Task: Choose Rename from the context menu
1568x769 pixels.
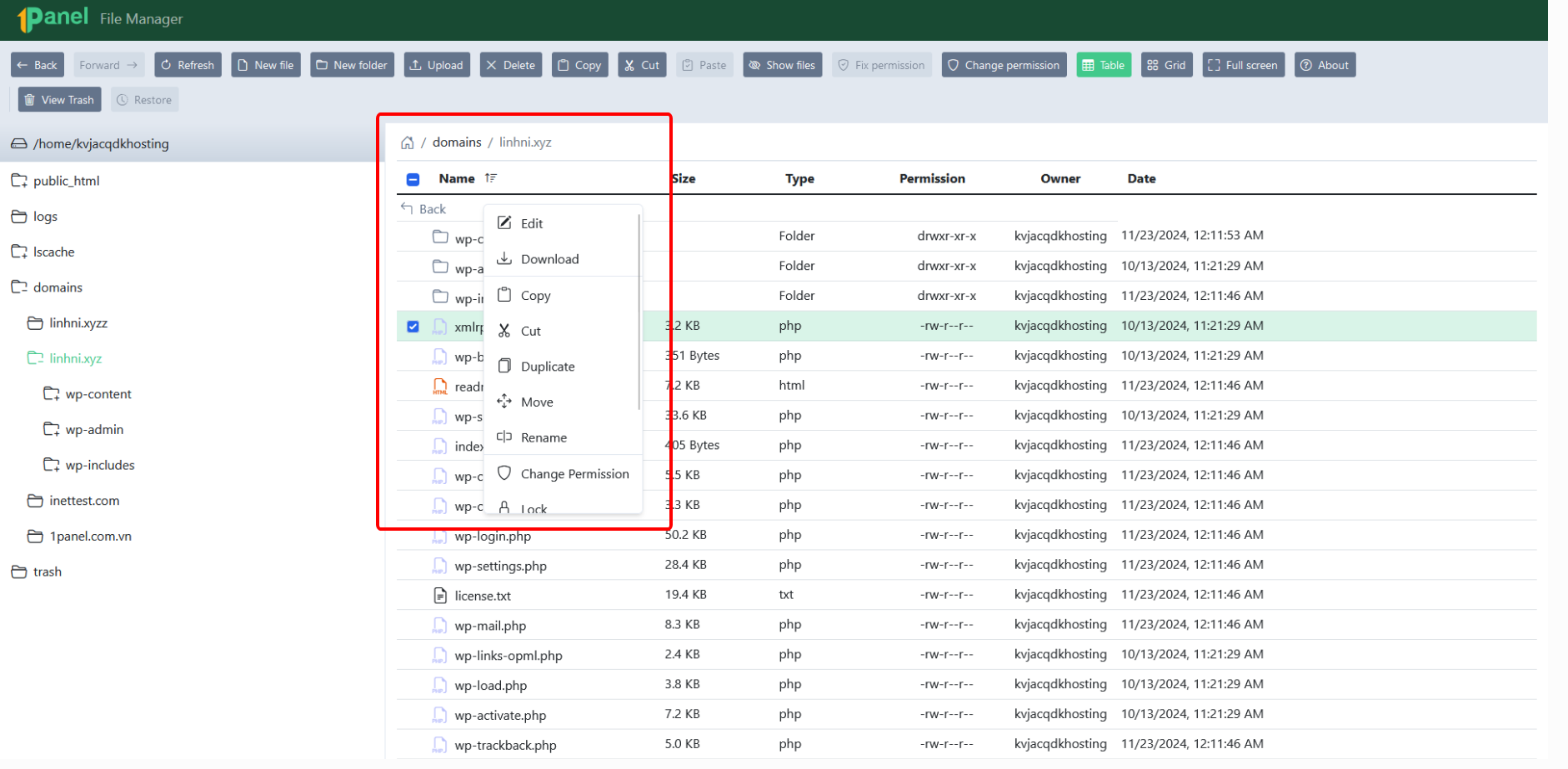Action: pyautogui.click(x=563, y=437)
